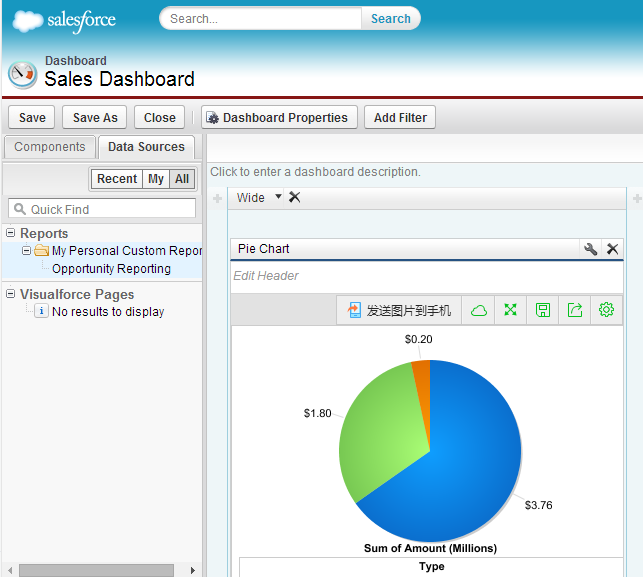Click the green save disk icon
Viewport: 643px width, 577px height.
(543, 310)
